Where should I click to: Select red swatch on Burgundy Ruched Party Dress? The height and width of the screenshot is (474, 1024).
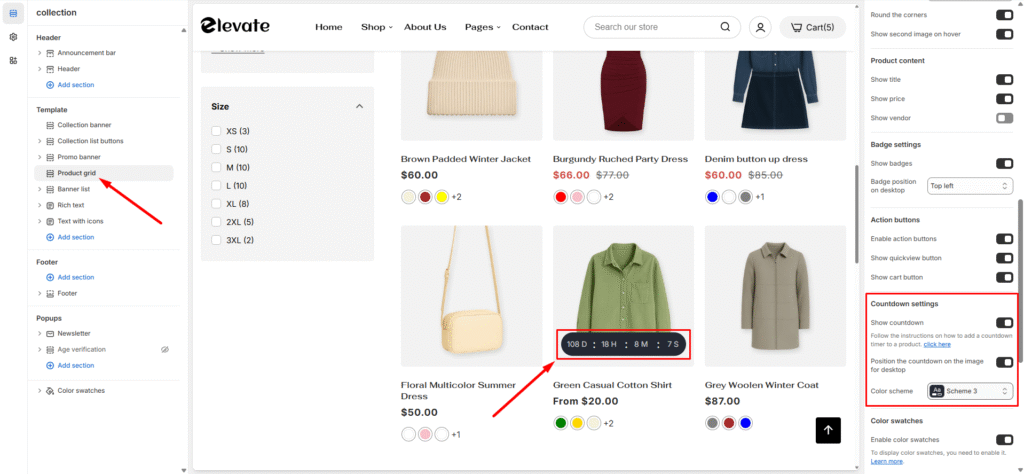point(560,197)
